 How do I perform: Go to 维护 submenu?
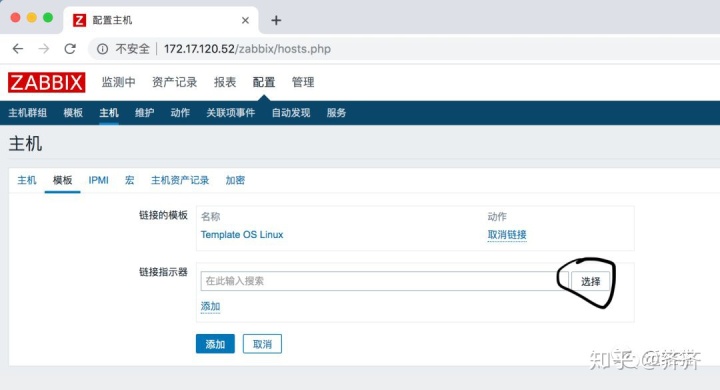144,113
